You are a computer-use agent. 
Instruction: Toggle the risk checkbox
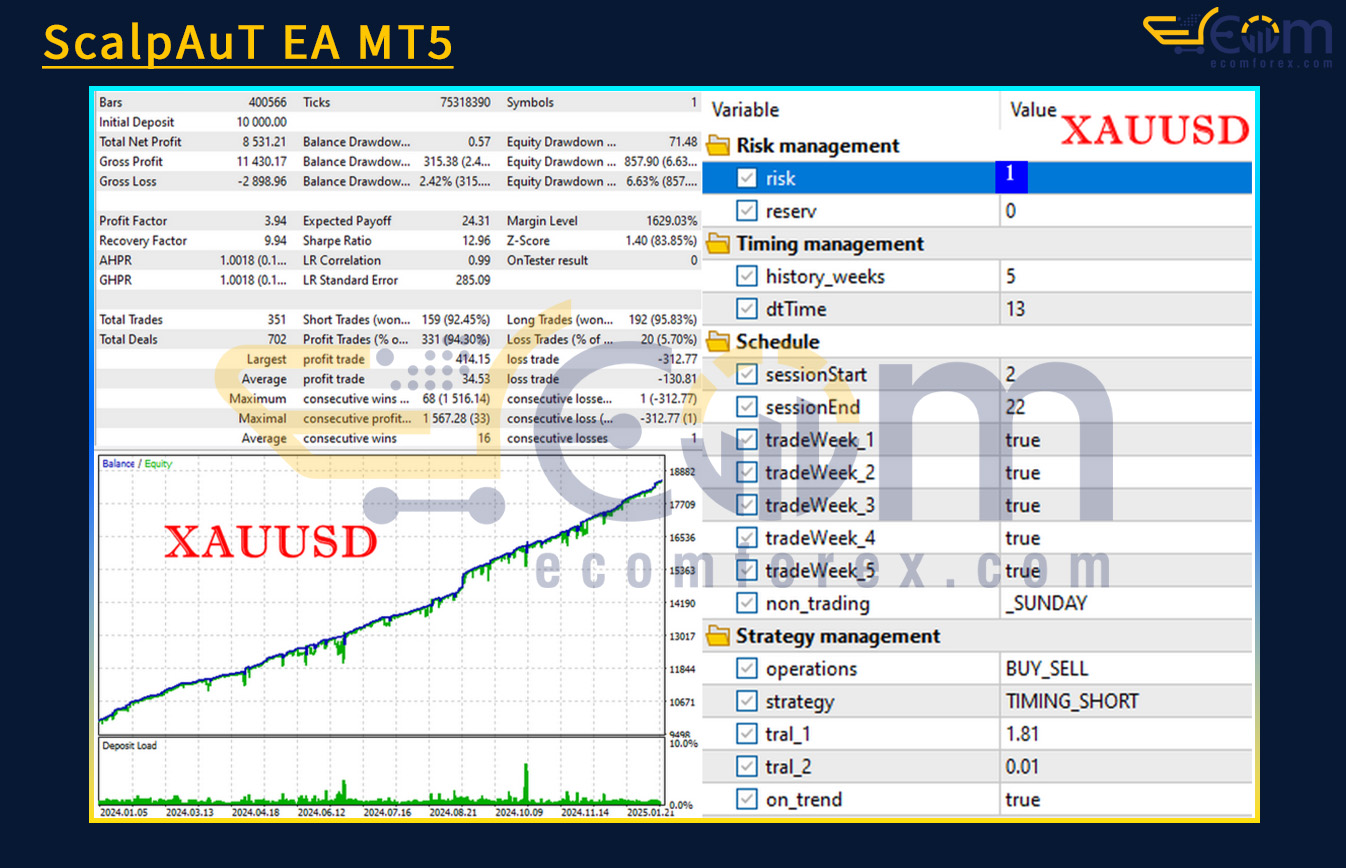pos(747,178)
